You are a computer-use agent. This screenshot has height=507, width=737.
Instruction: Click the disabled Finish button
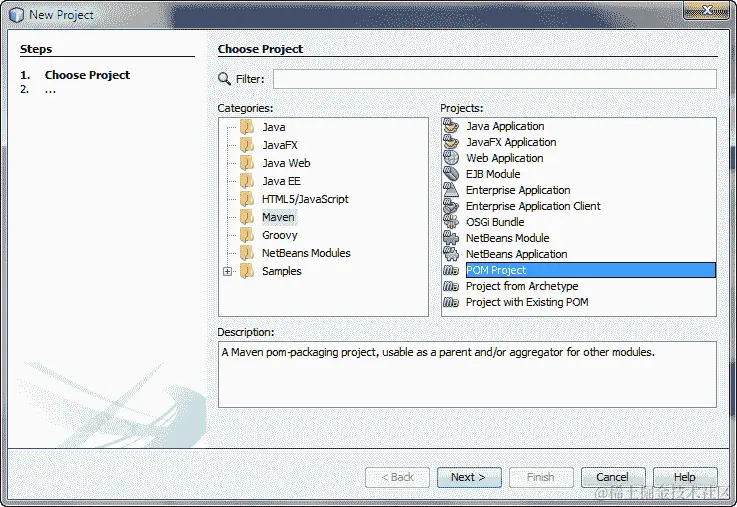click(x=541, y=477)
